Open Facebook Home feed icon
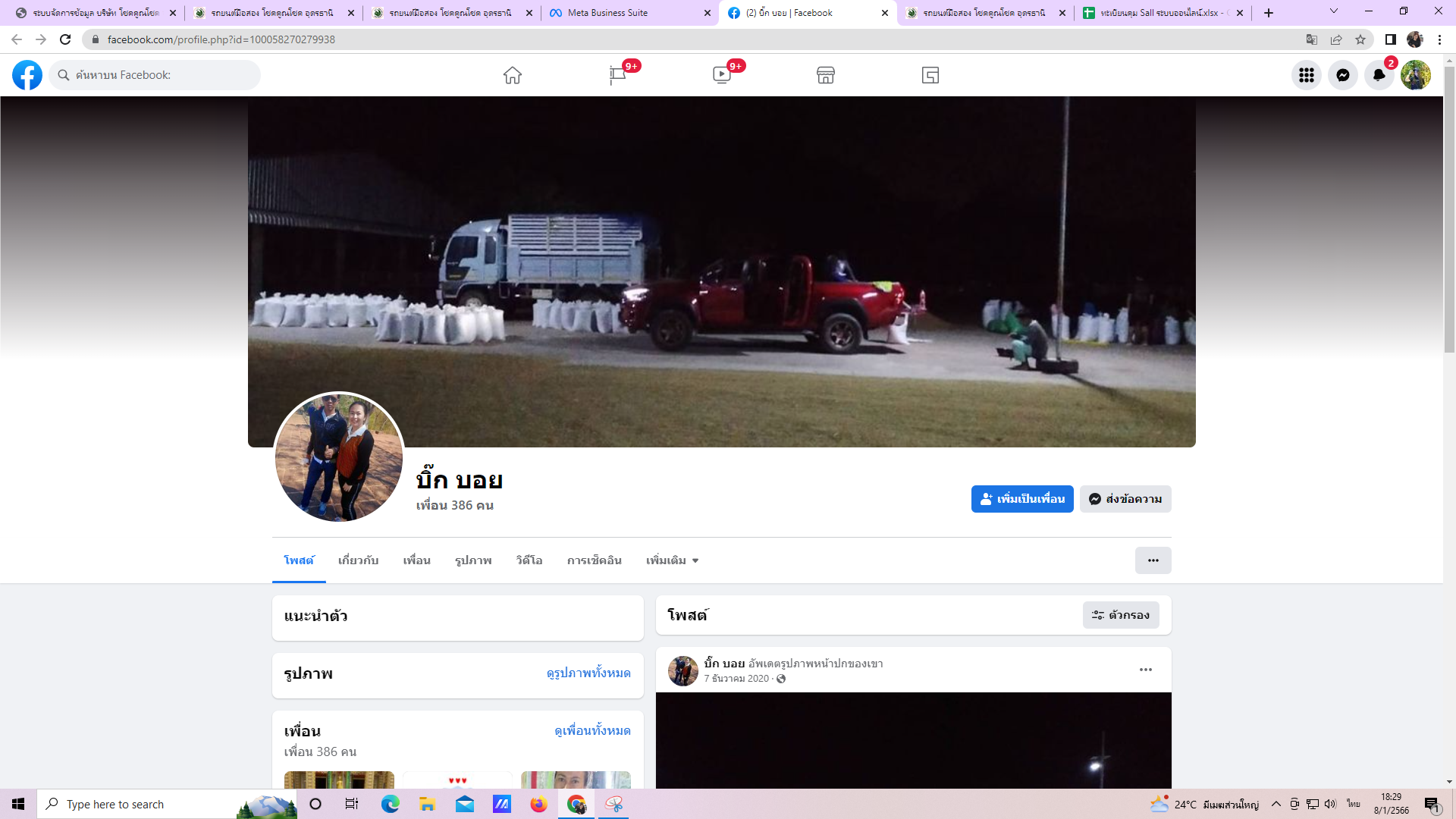This screenshot has width=1456, height=819. 513,75
